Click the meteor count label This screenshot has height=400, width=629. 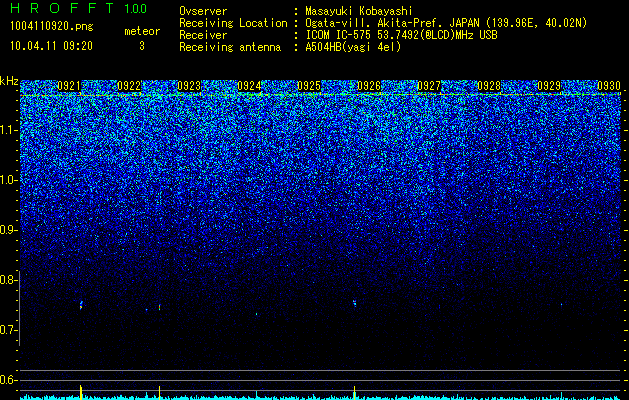142,31
